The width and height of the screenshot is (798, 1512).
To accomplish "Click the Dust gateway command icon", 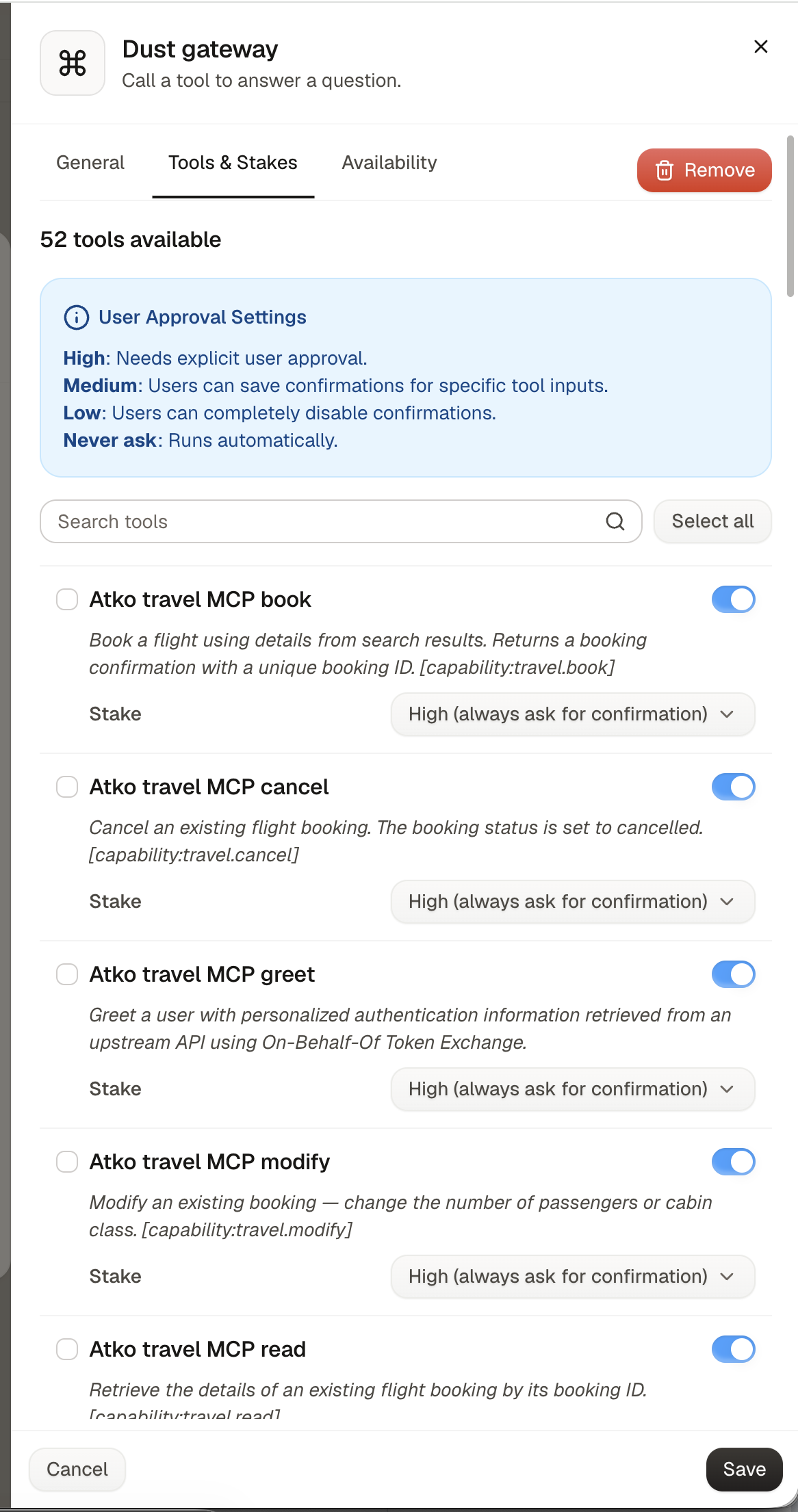I will (73, 63).
